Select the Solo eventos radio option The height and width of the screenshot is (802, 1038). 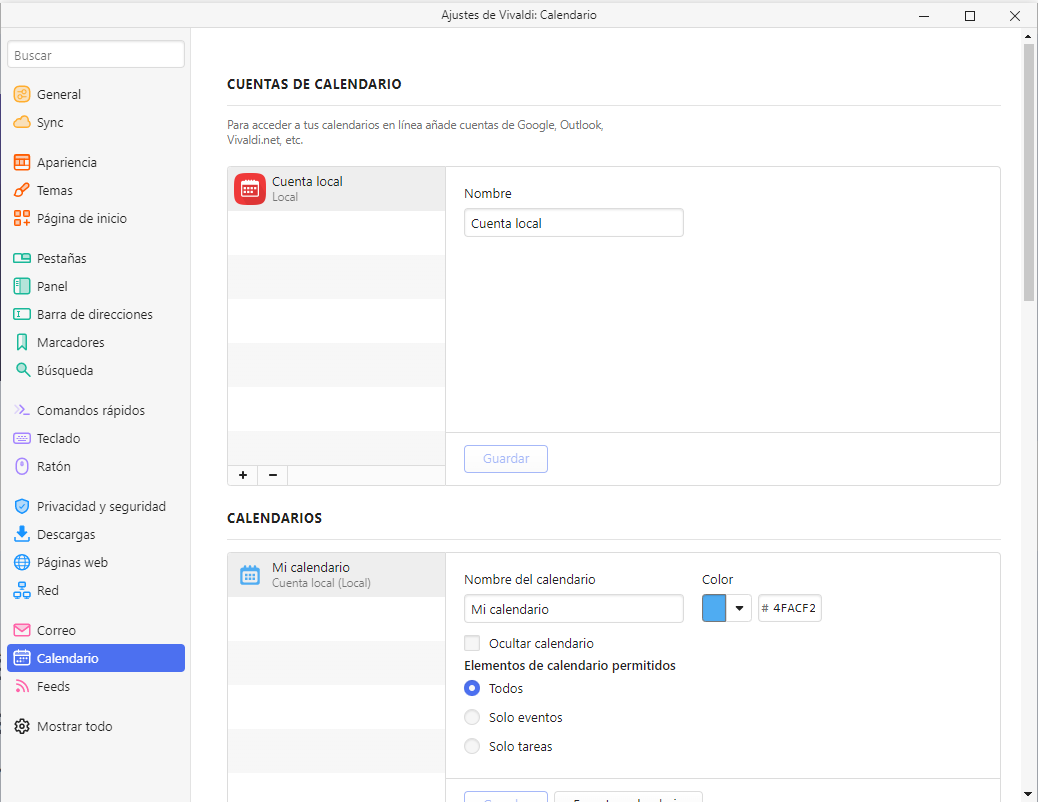tap(473, 717)
